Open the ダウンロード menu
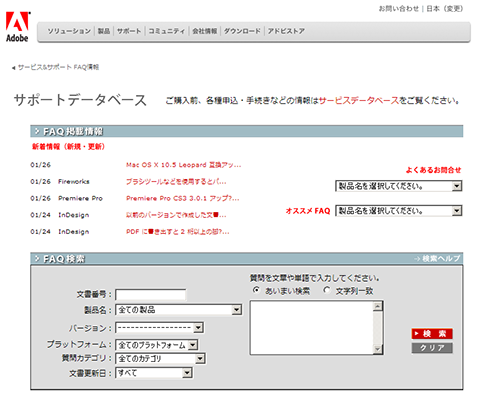Screen dimensions: 480x402 point(242,31)
